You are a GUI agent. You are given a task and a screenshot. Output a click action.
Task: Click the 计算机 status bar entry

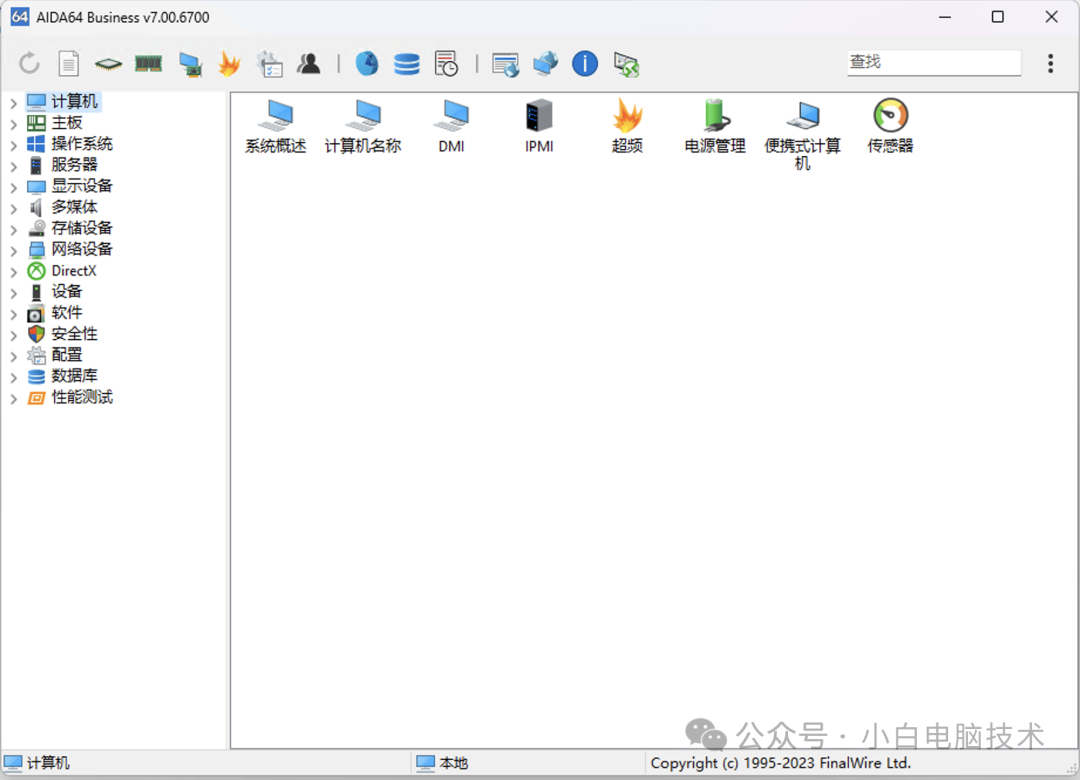(37, 763)
